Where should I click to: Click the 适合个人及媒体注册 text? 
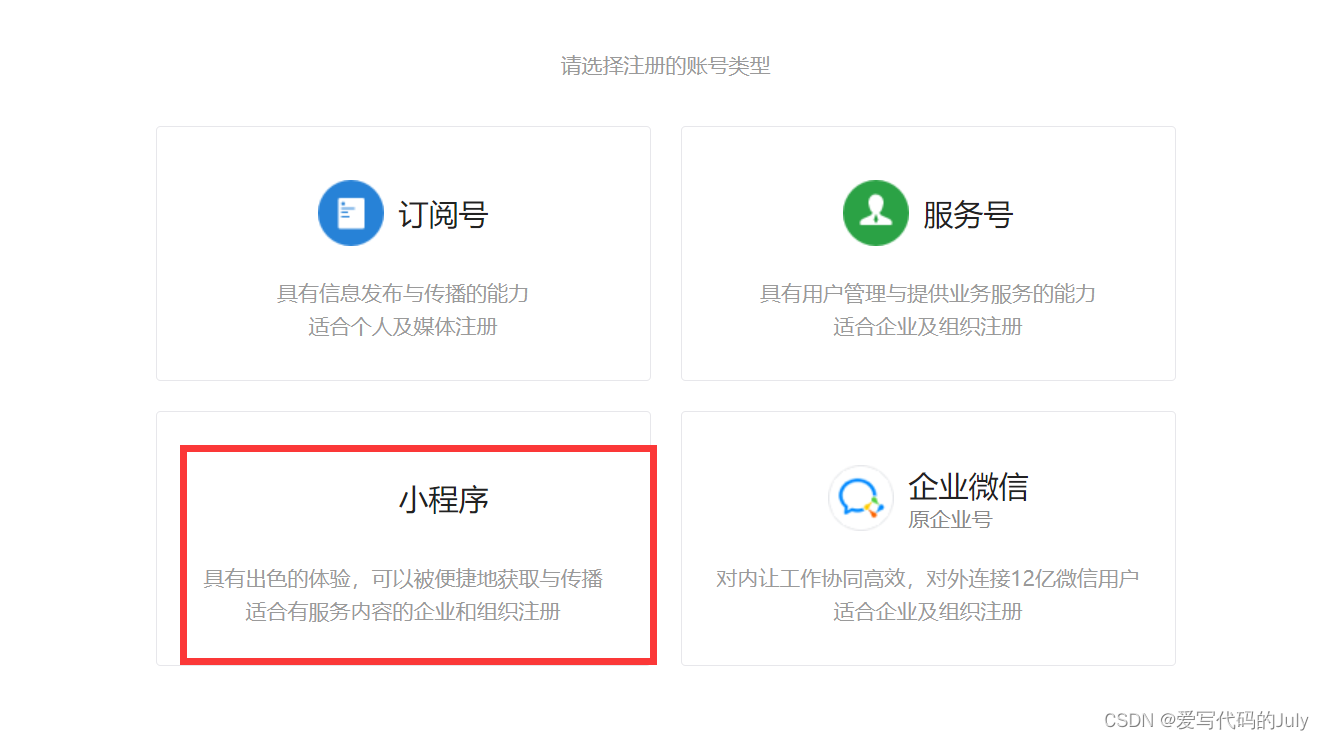[403, 327]
